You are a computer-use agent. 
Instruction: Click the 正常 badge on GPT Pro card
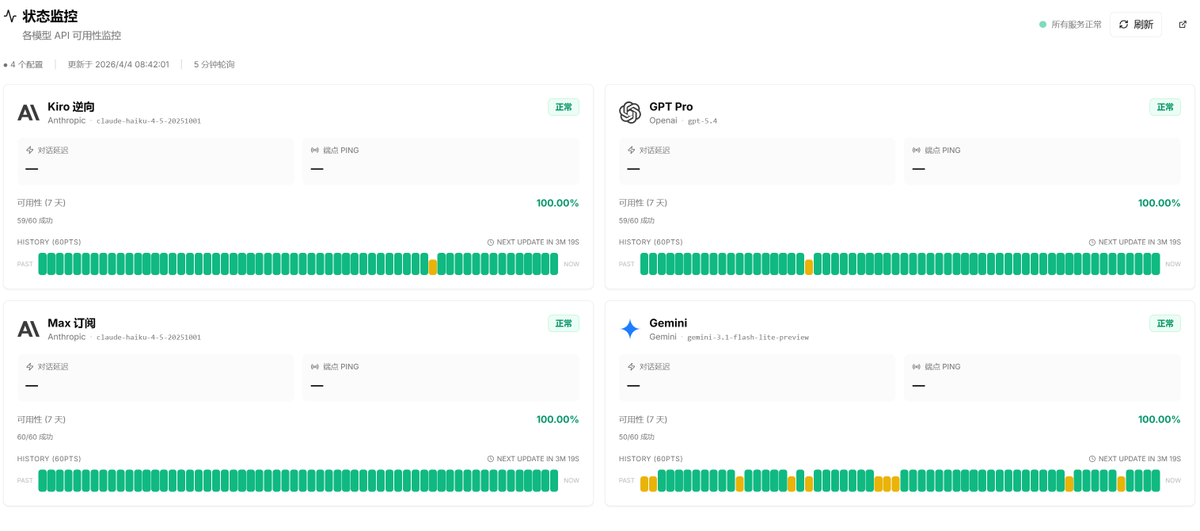[1165, 107]
